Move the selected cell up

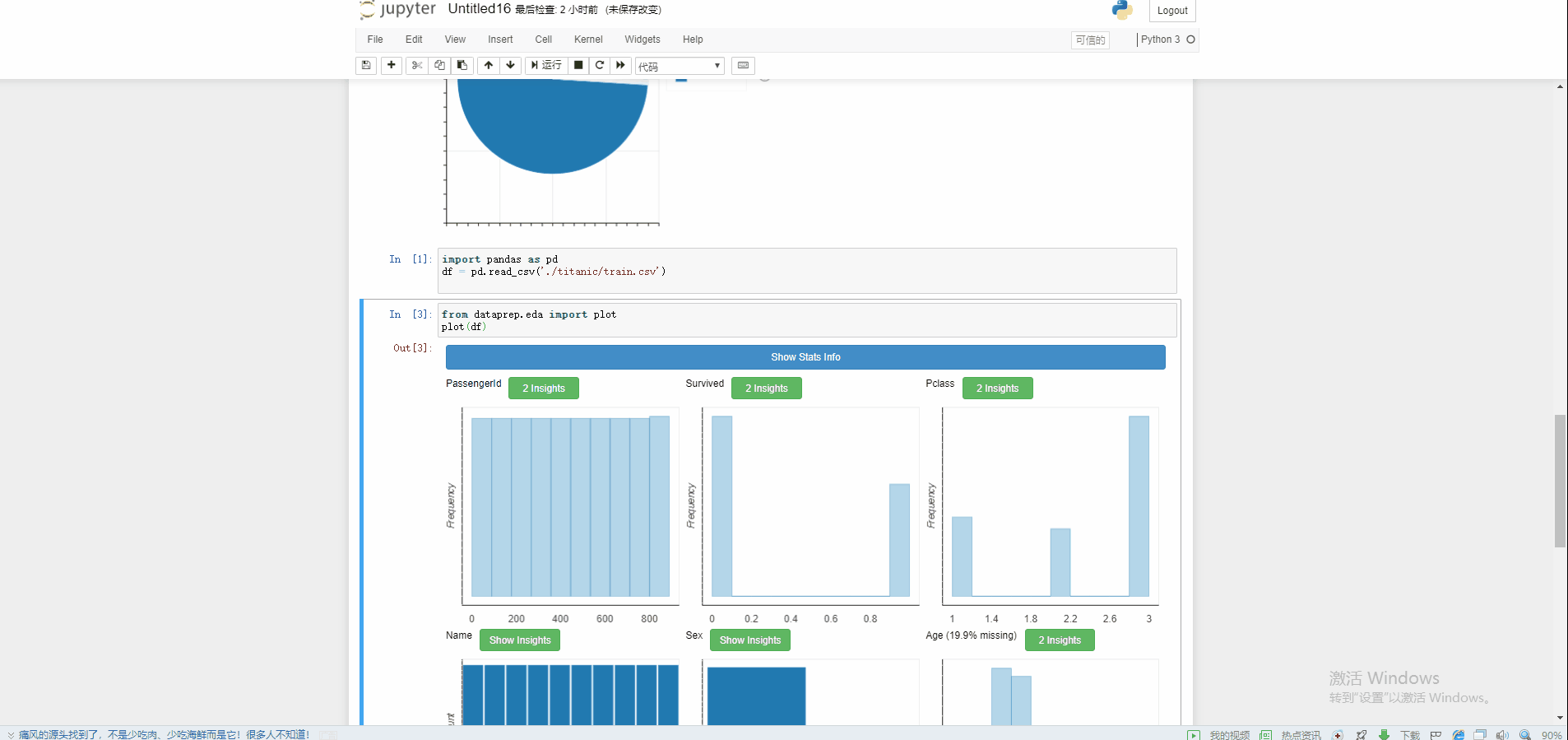click(489, 66)
